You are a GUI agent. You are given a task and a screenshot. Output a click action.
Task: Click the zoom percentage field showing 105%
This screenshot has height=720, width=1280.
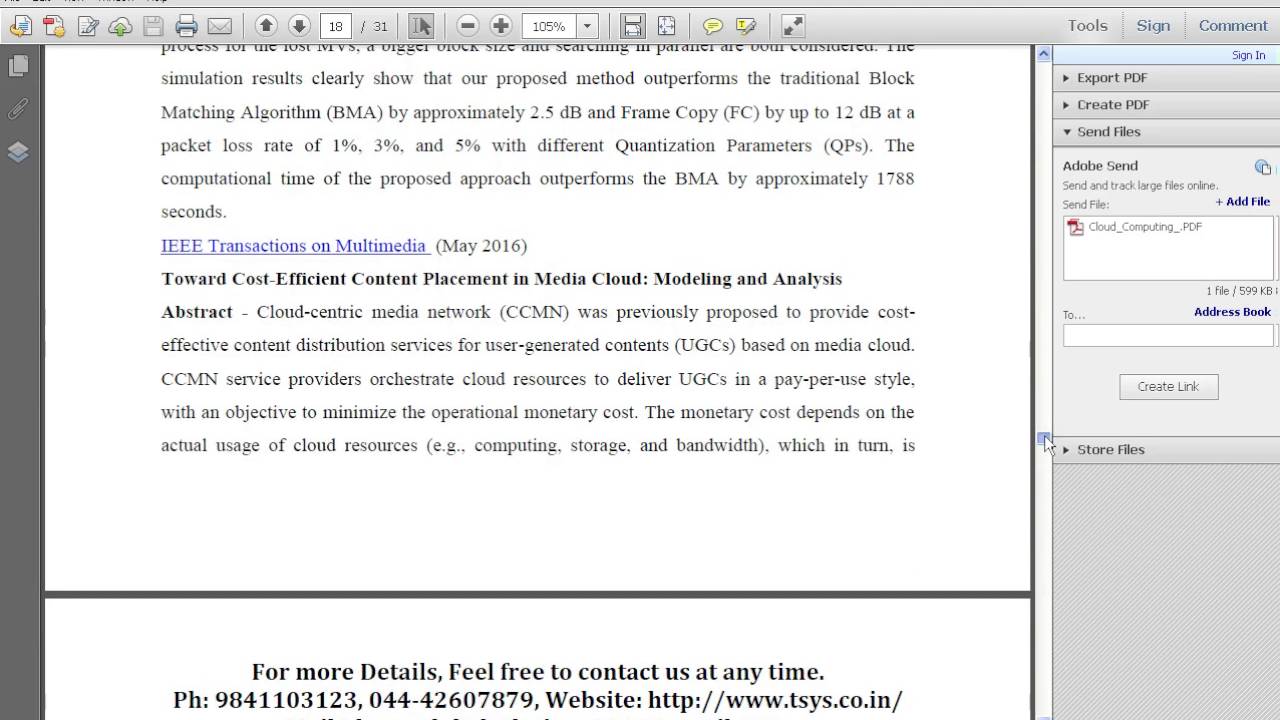(549, 26)
